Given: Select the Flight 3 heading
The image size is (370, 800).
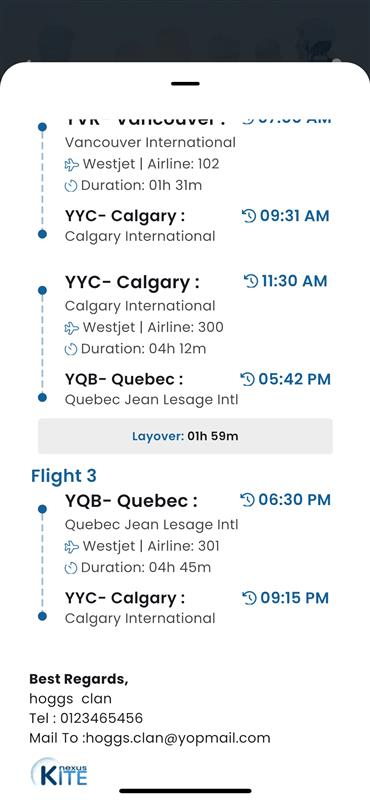Looking at the screenshot, I should pyautogui.click(x=64, y=476).
